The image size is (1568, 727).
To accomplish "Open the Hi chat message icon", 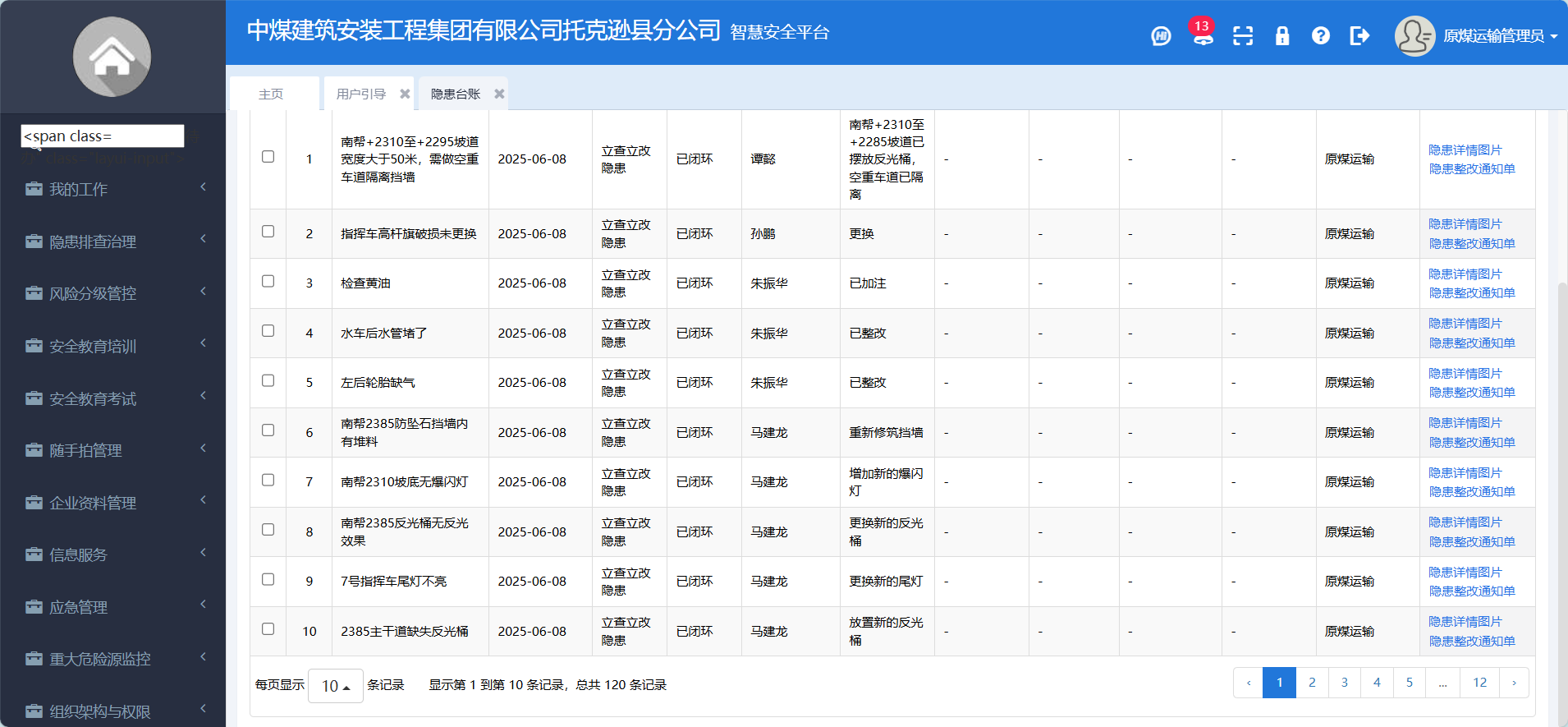I will [1161, 36].
